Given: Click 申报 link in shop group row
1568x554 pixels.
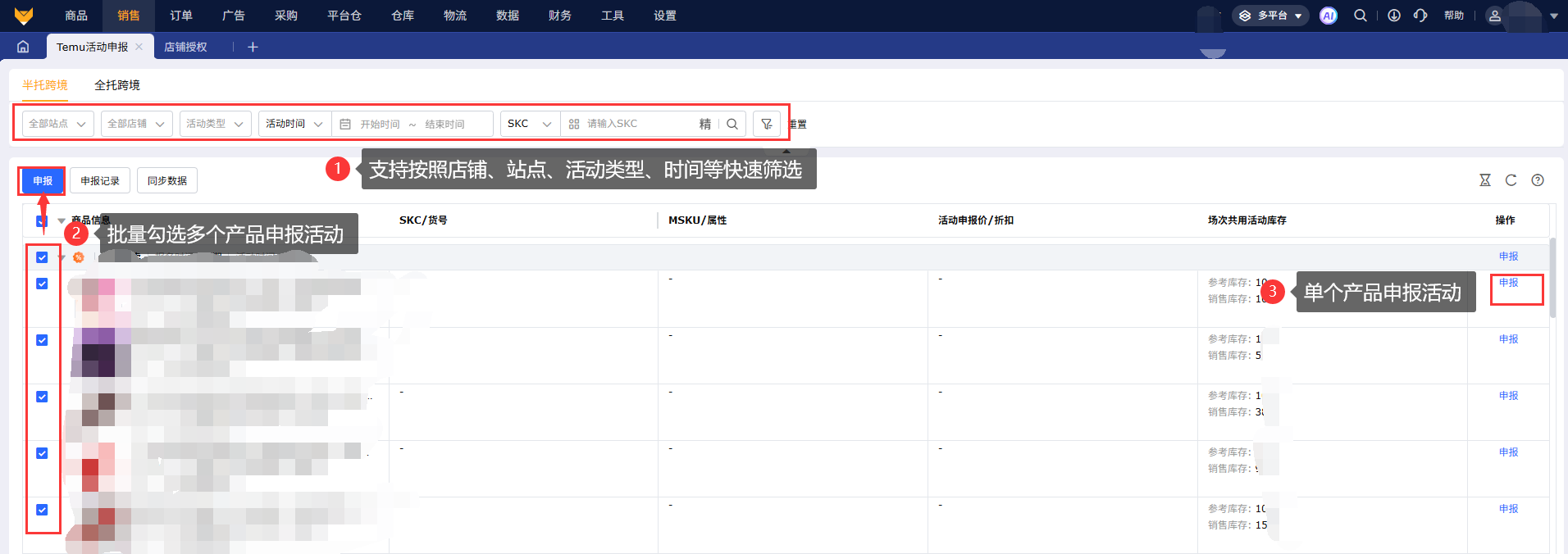Looking at the screenshot, I should tap(1509, 257).
